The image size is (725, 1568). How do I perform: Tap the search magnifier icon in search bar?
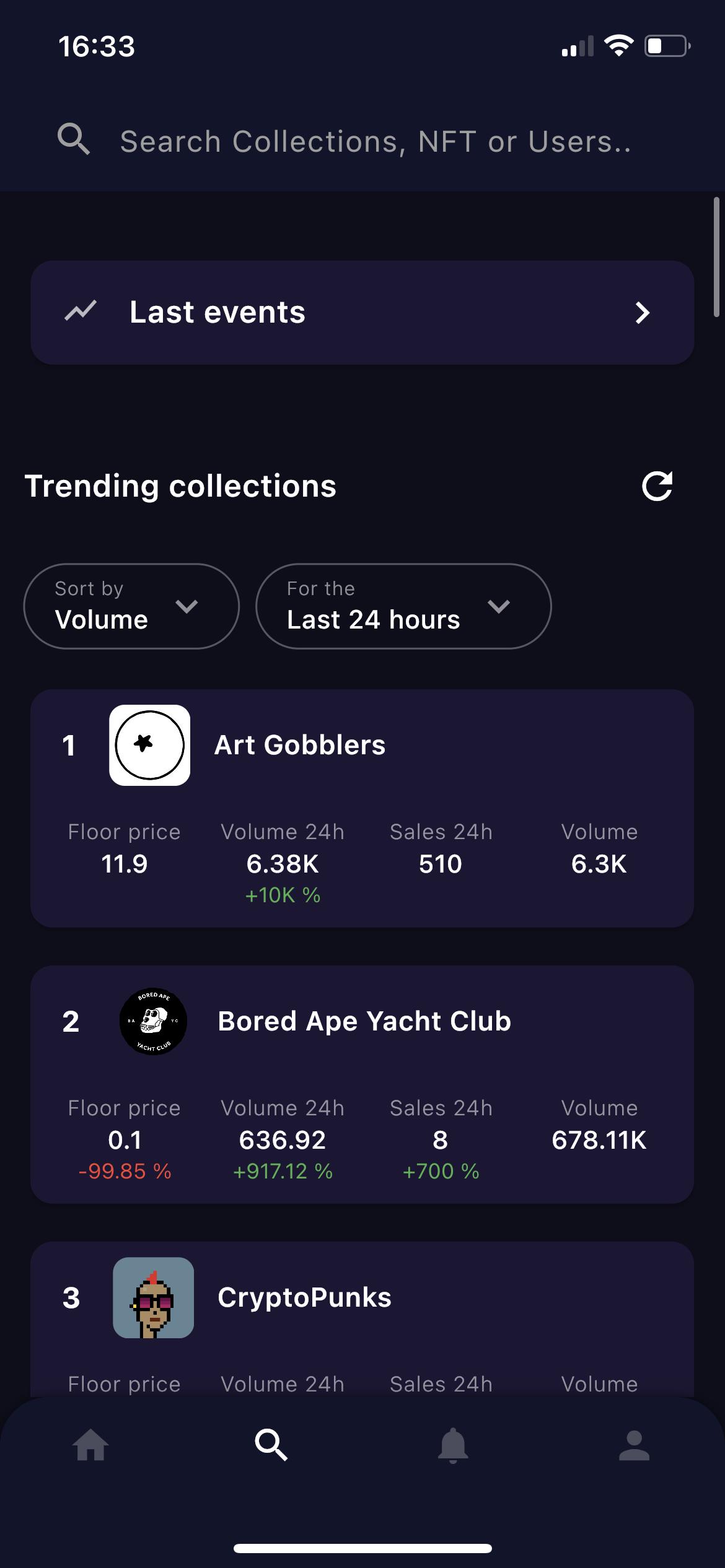pos(74,139)
